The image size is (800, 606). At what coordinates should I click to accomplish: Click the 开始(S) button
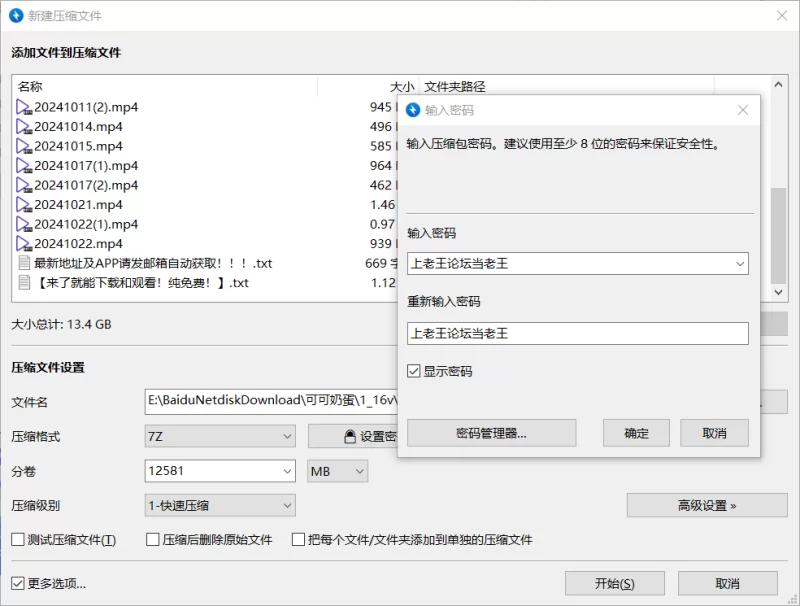pyautogui.click(x=615, y=584)
